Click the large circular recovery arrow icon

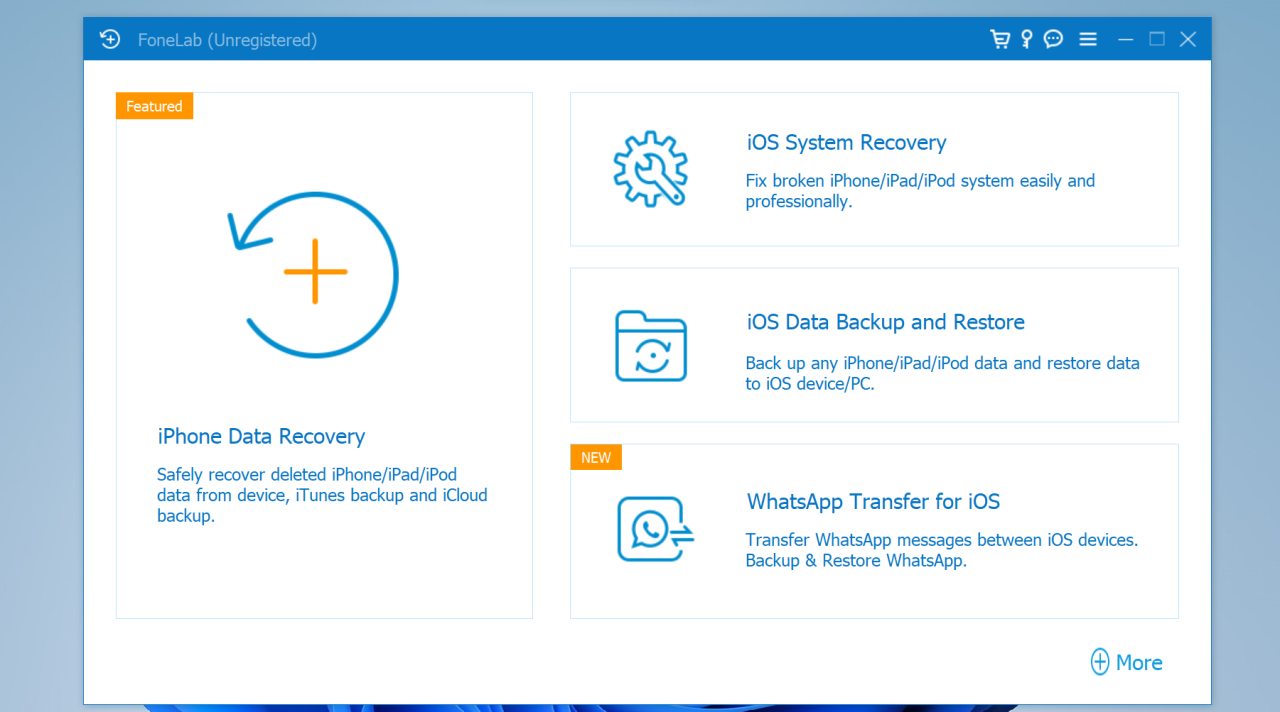(x=314, y=273)
